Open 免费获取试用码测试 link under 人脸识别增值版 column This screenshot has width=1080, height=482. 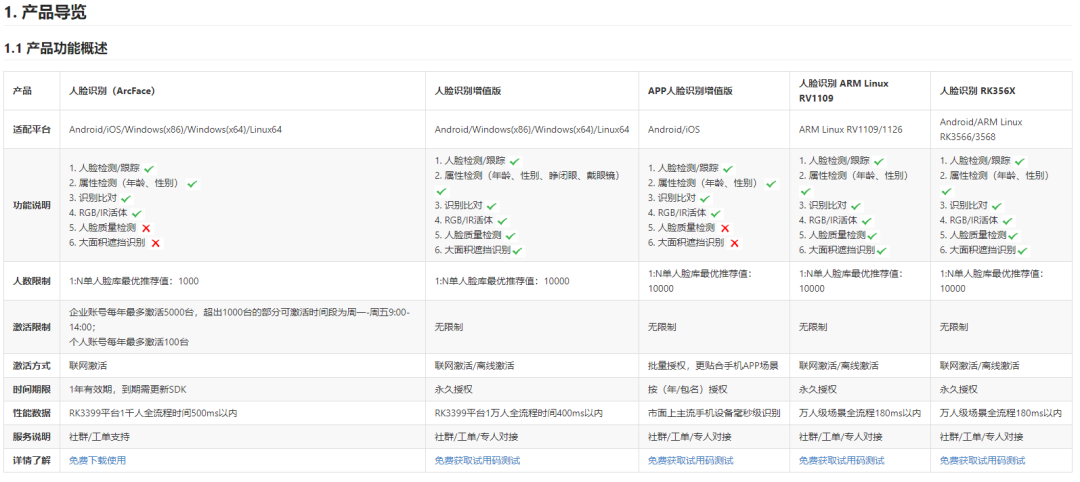click(477, 460)
